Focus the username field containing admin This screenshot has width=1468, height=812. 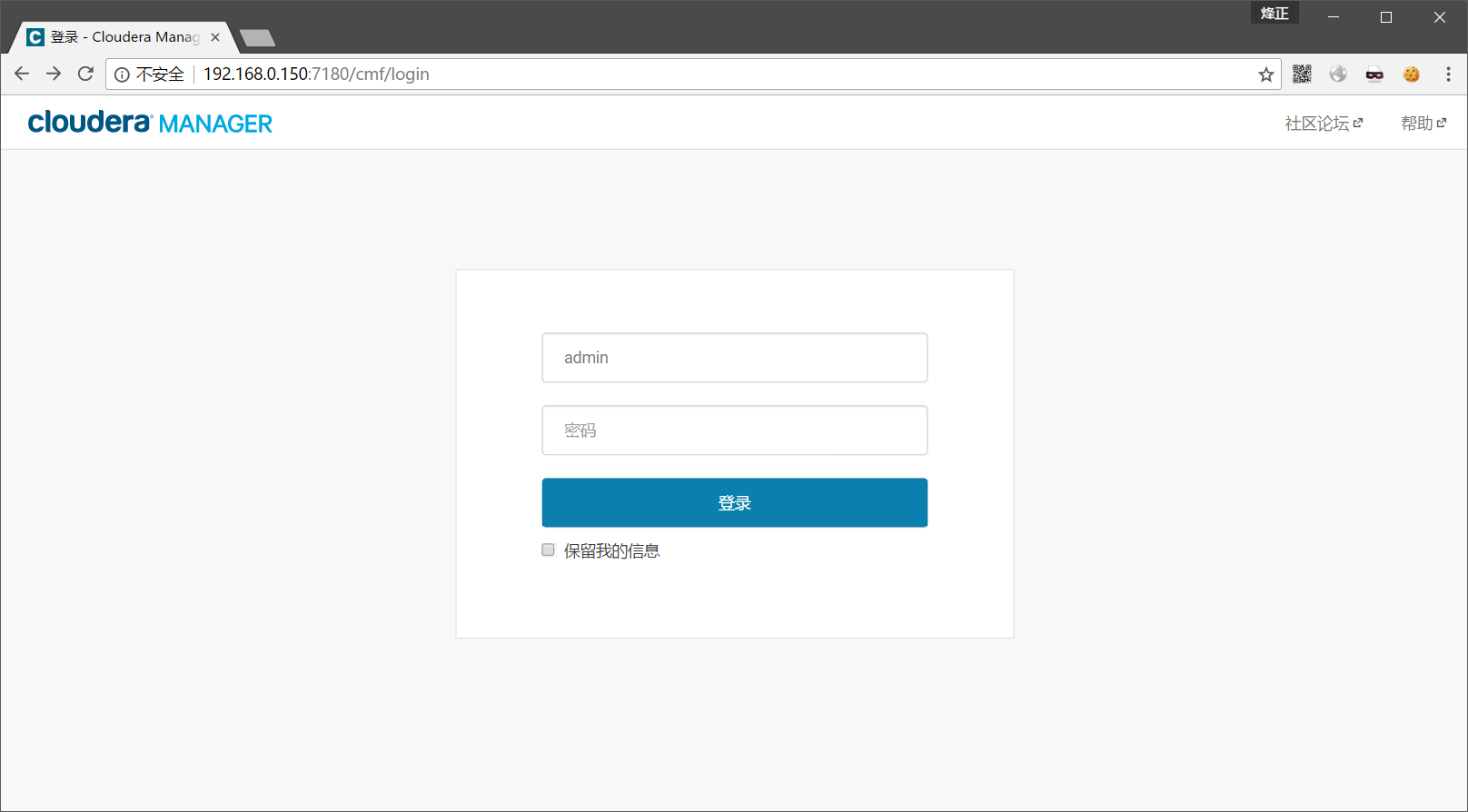point(735,358)
